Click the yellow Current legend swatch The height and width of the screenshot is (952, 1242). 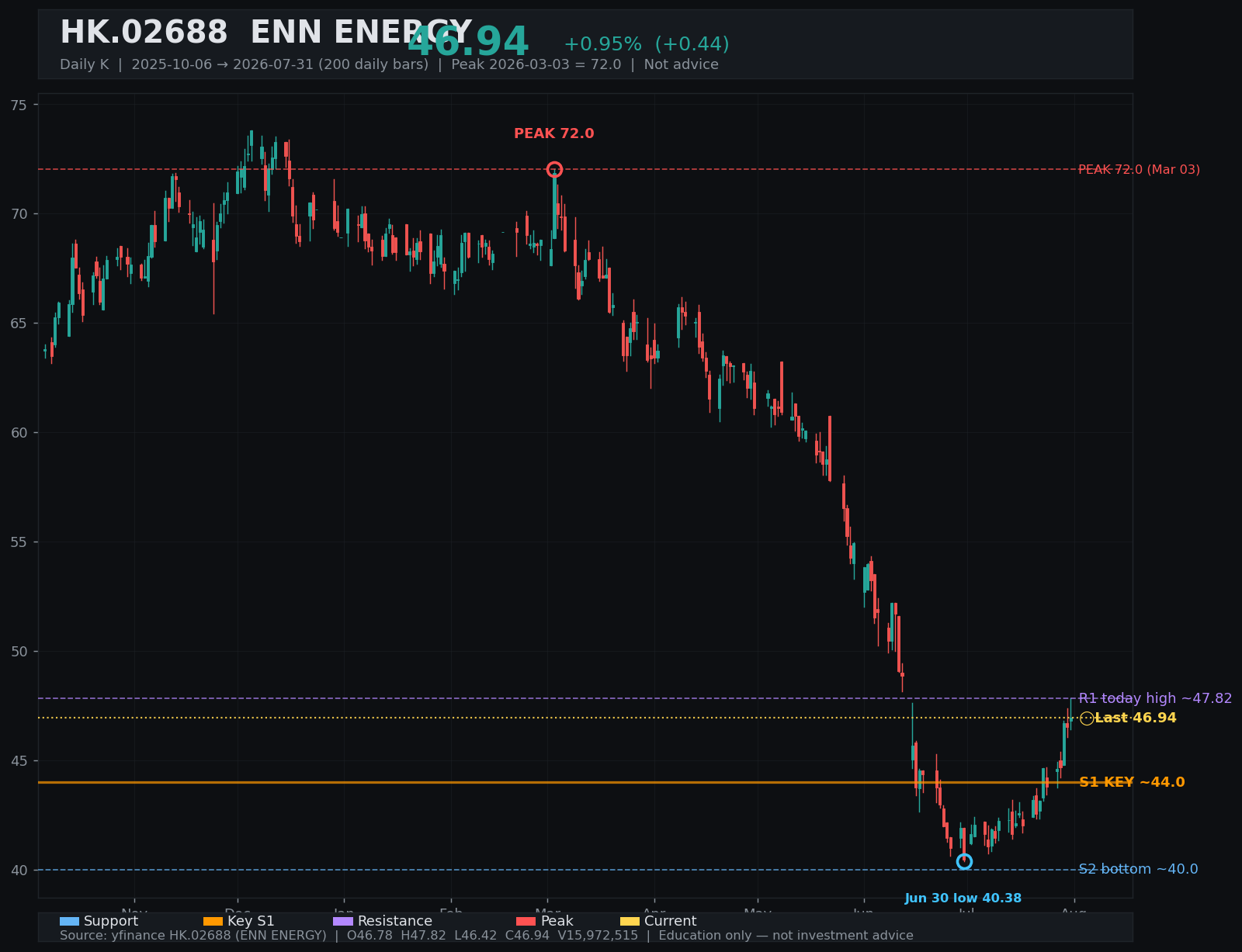click(630, 922)
